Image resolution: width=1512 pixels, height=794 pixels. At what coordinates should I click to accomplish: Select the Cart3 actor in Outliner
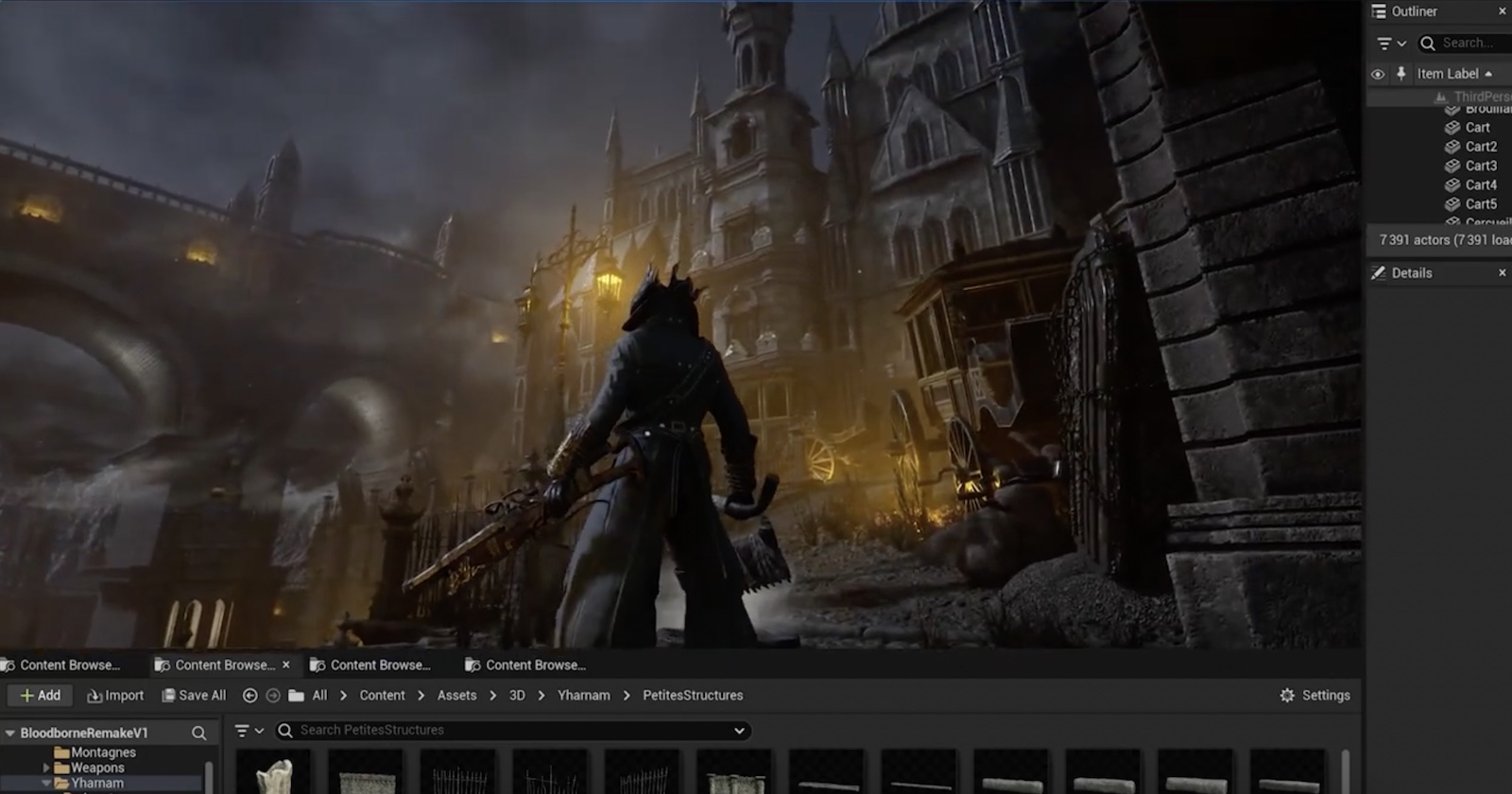tap(1481, 165)
